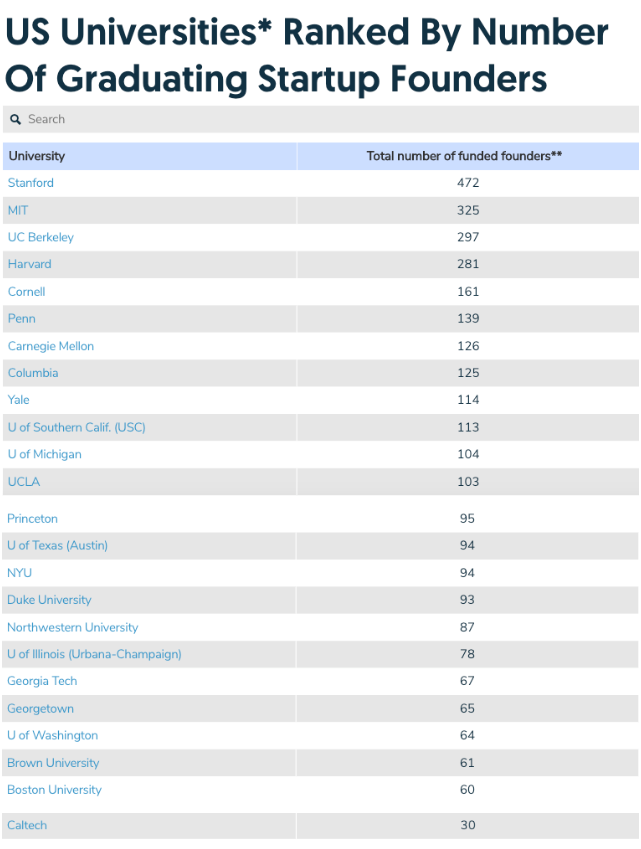Open the U of Texas (Austin) link
This screenshot has height=849, width=641.
pyautogui.click(x=58, y=545)
